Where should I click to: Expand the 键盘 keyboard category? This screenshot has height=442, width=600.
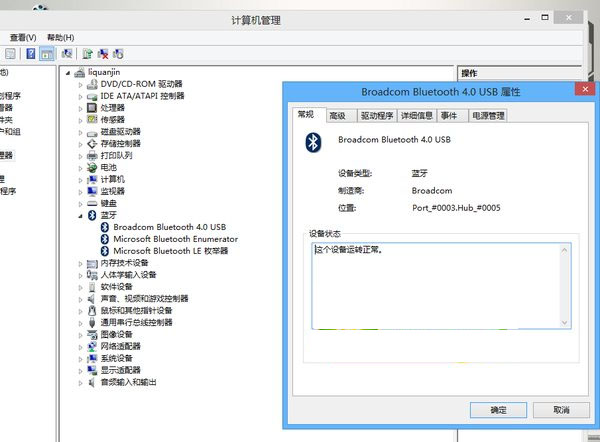pos(81,203)
